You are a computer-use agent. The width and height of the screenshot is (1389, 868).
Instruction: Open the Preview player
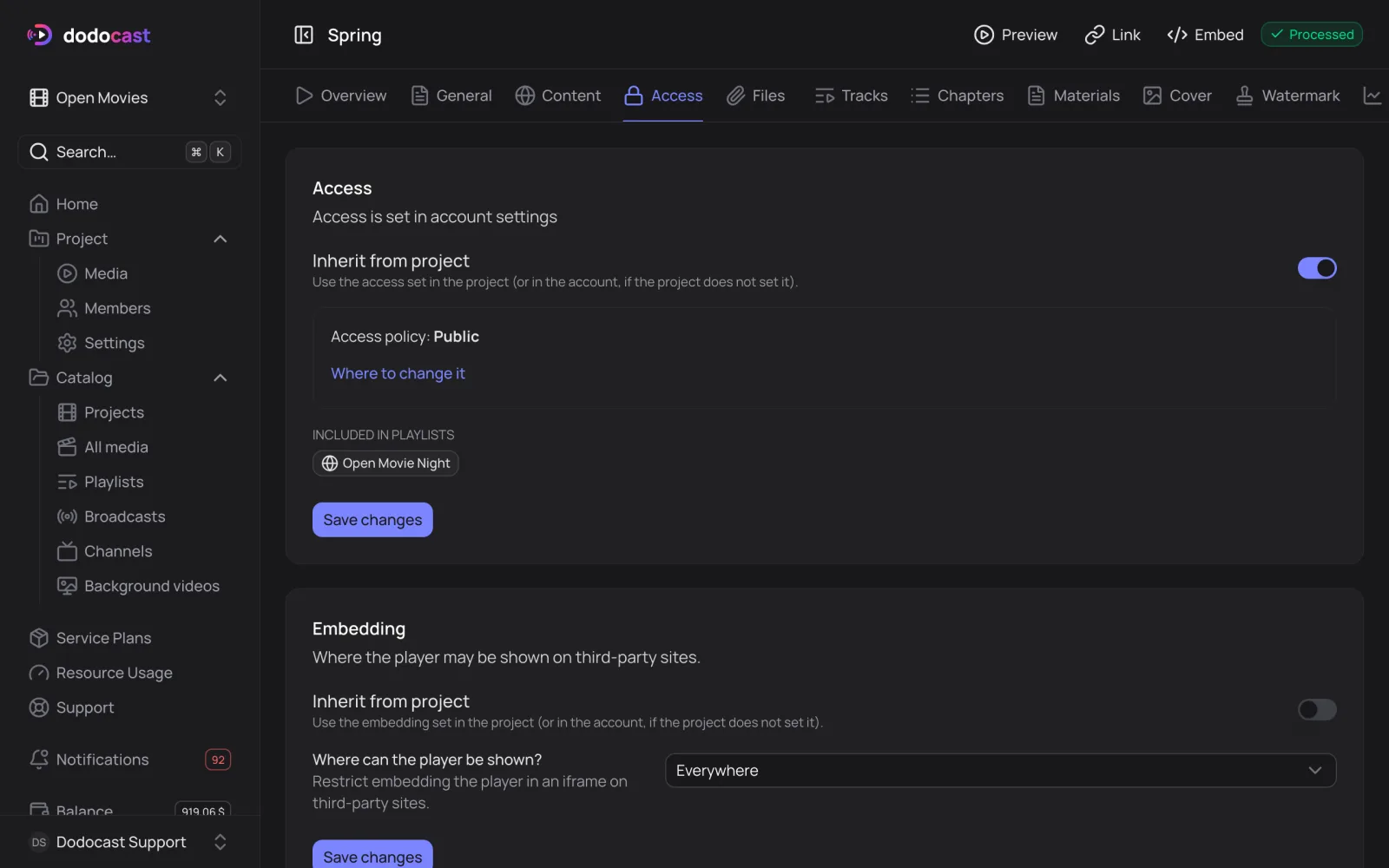point(1016,35)
